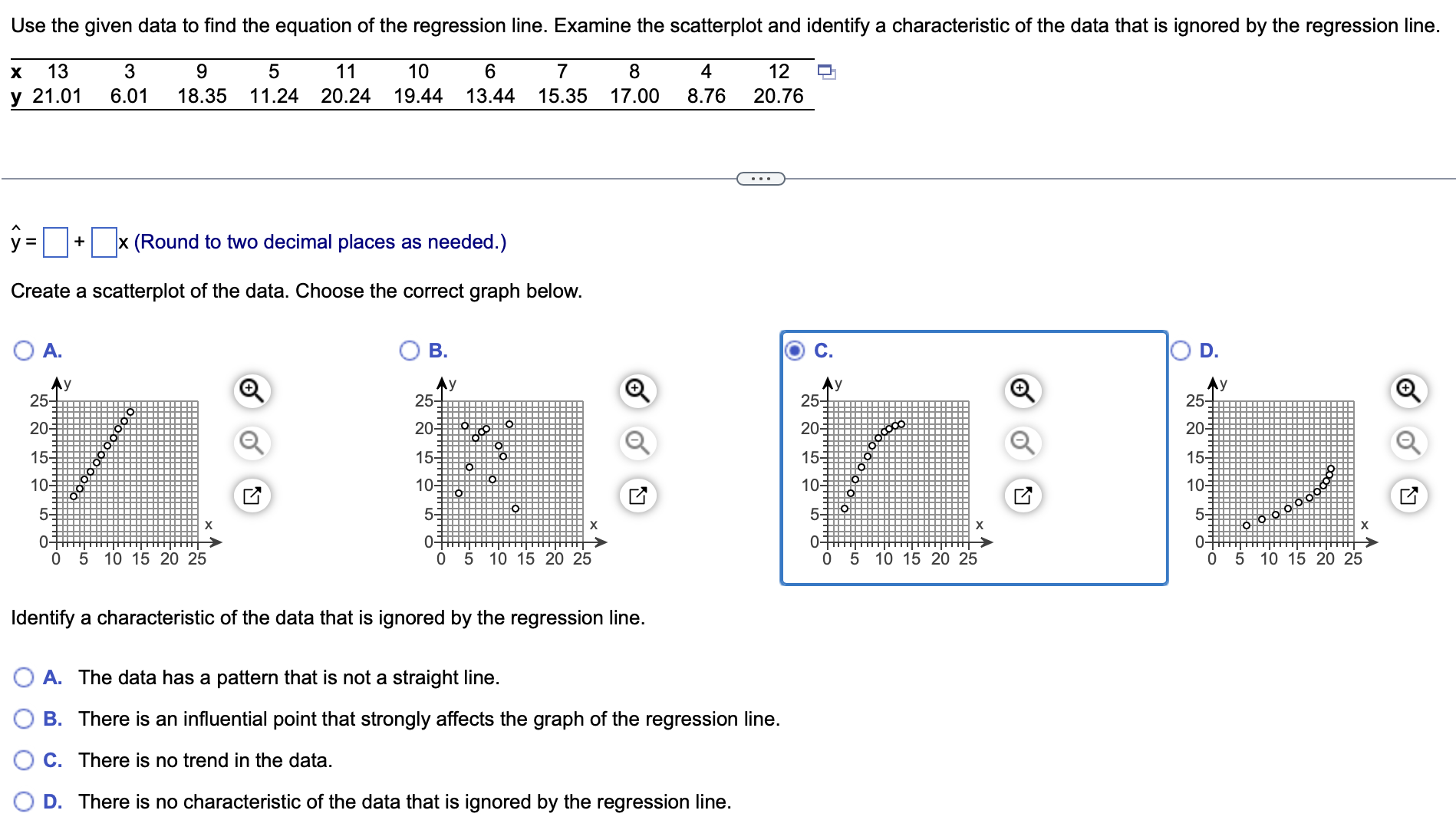Click the zoom-out magnifier on graph D
1456x830 pixels.
coord(1408,443)
